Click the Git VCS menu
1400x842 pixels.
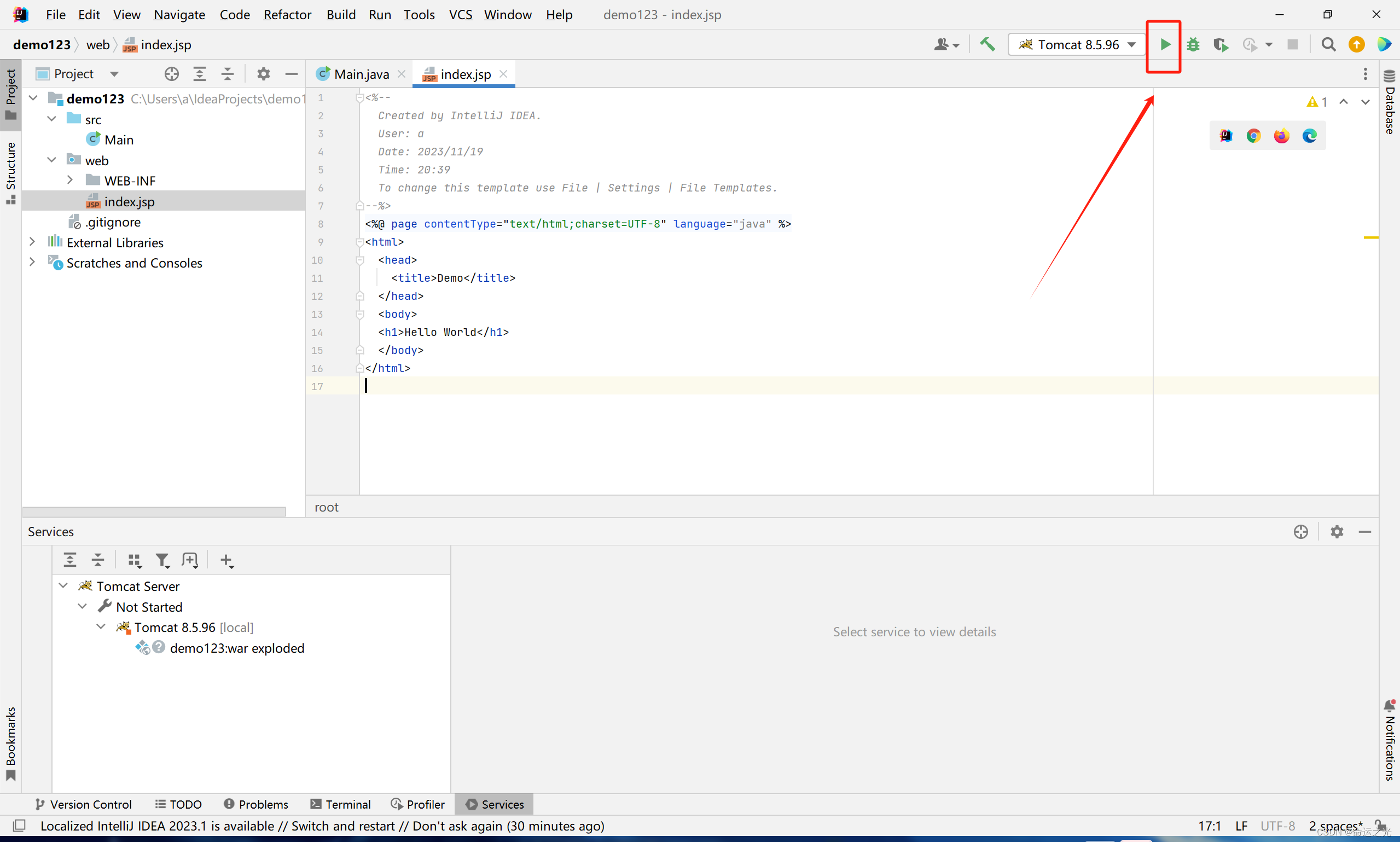point(459,14)
